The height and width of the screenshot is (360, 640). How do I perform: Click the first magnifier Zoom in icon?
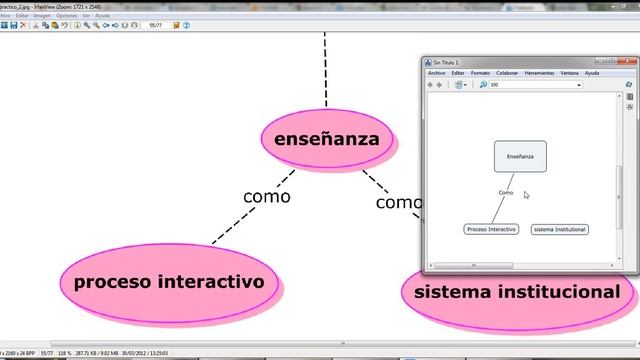[87, 25]
